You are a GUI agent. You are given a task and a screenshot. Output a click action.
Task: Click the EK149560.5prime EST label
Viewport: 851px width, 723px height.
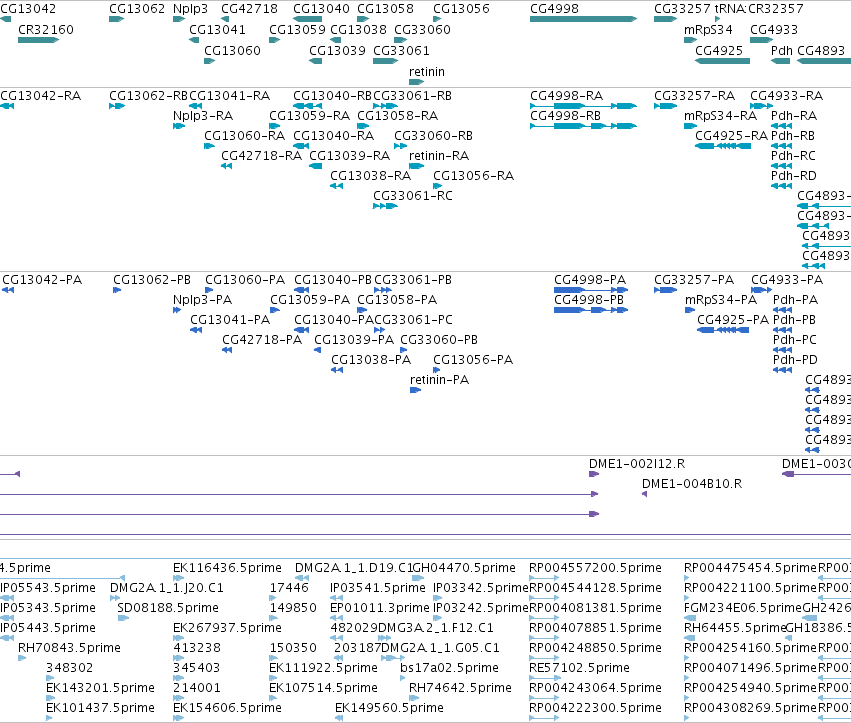pyautogui.click(x=389, y=708)
